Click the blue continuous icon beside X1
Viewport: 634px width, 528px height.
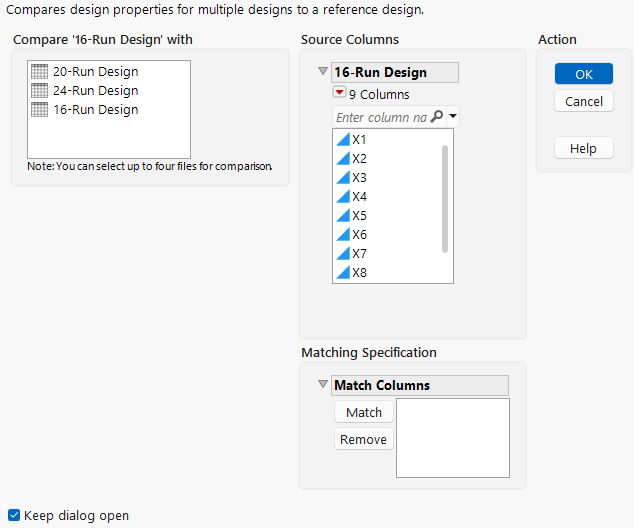(x=342, y=140)
